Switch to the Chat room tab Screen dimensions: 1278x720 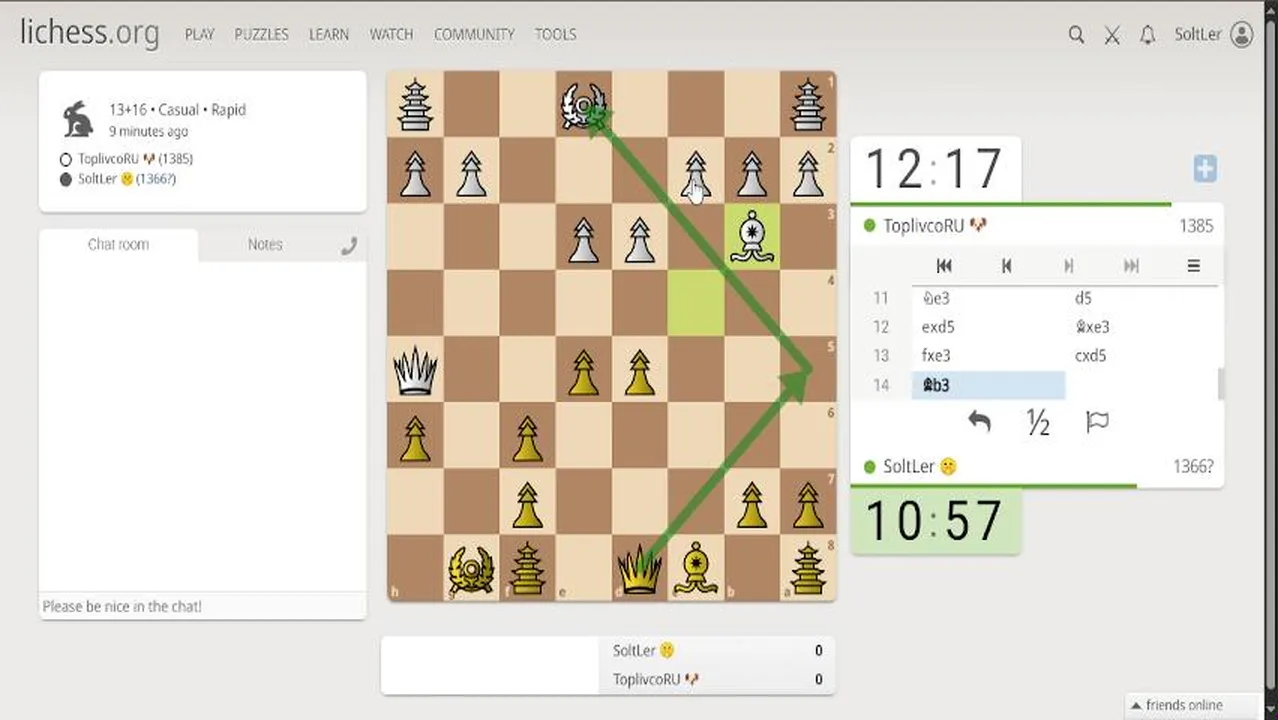118,244
